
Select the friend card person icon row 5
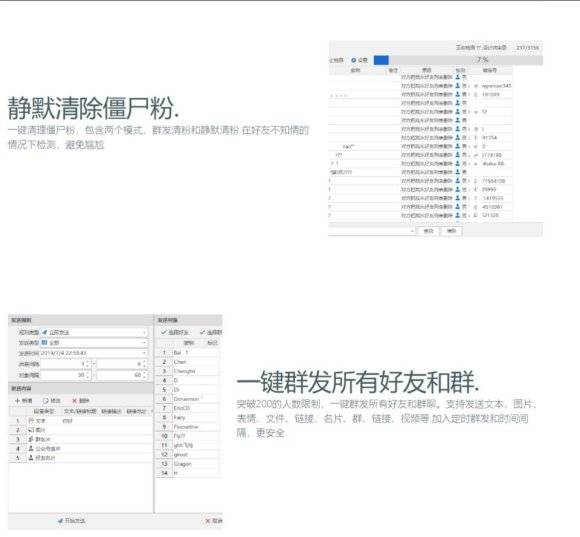tap(31, 458)
